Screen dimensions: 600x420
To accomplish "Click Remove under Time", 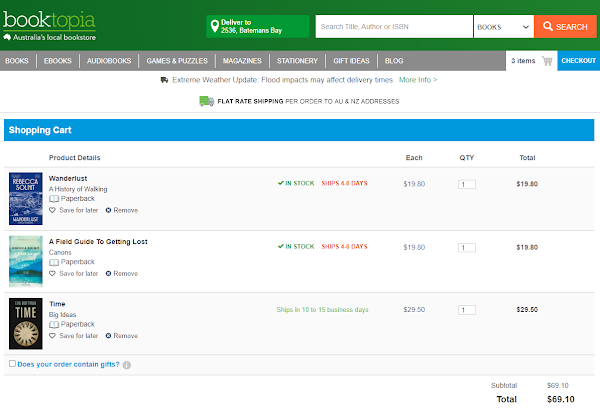I will pyautogui.click(x=126, y=335).
